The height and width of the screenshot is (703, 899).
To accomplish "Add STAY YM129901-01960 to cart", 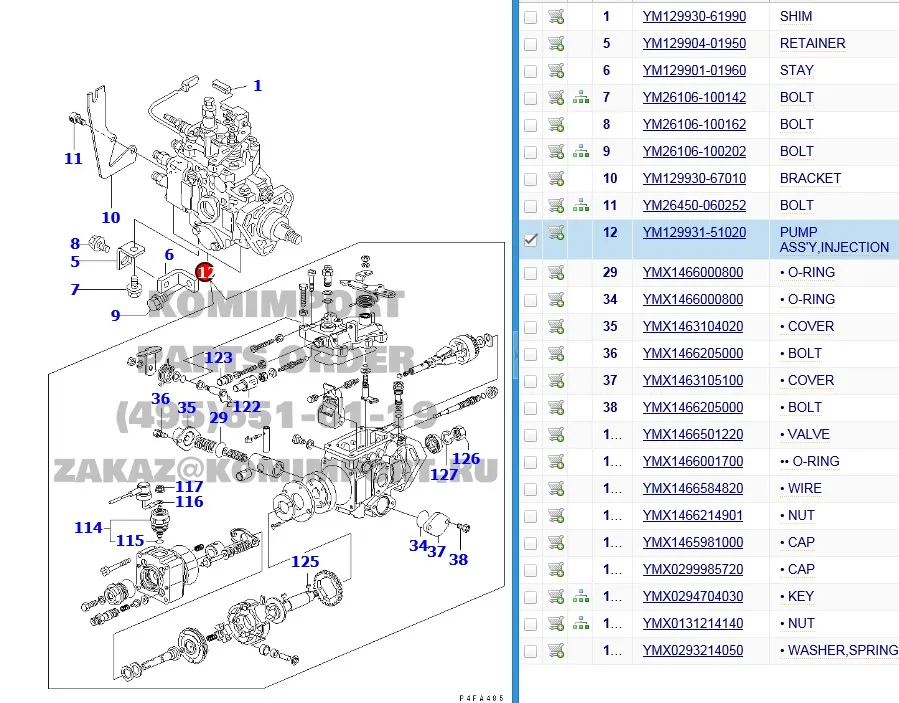I will click(557, 70).
